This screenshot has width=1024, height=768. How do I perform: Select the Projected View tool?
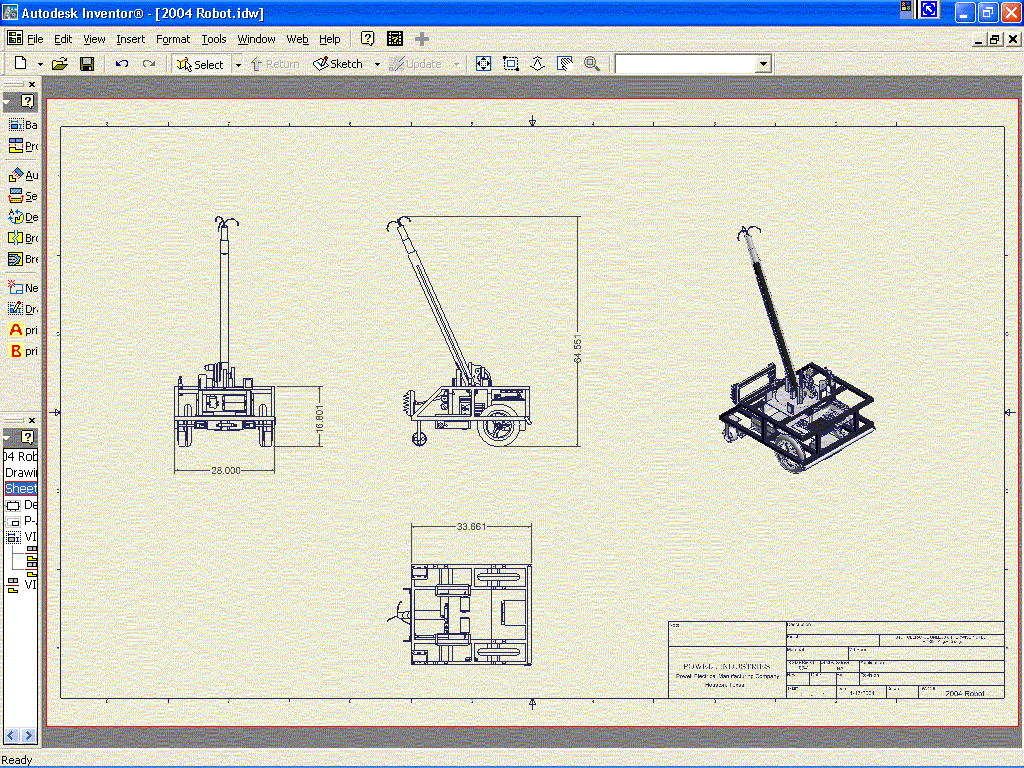point(22,146)
